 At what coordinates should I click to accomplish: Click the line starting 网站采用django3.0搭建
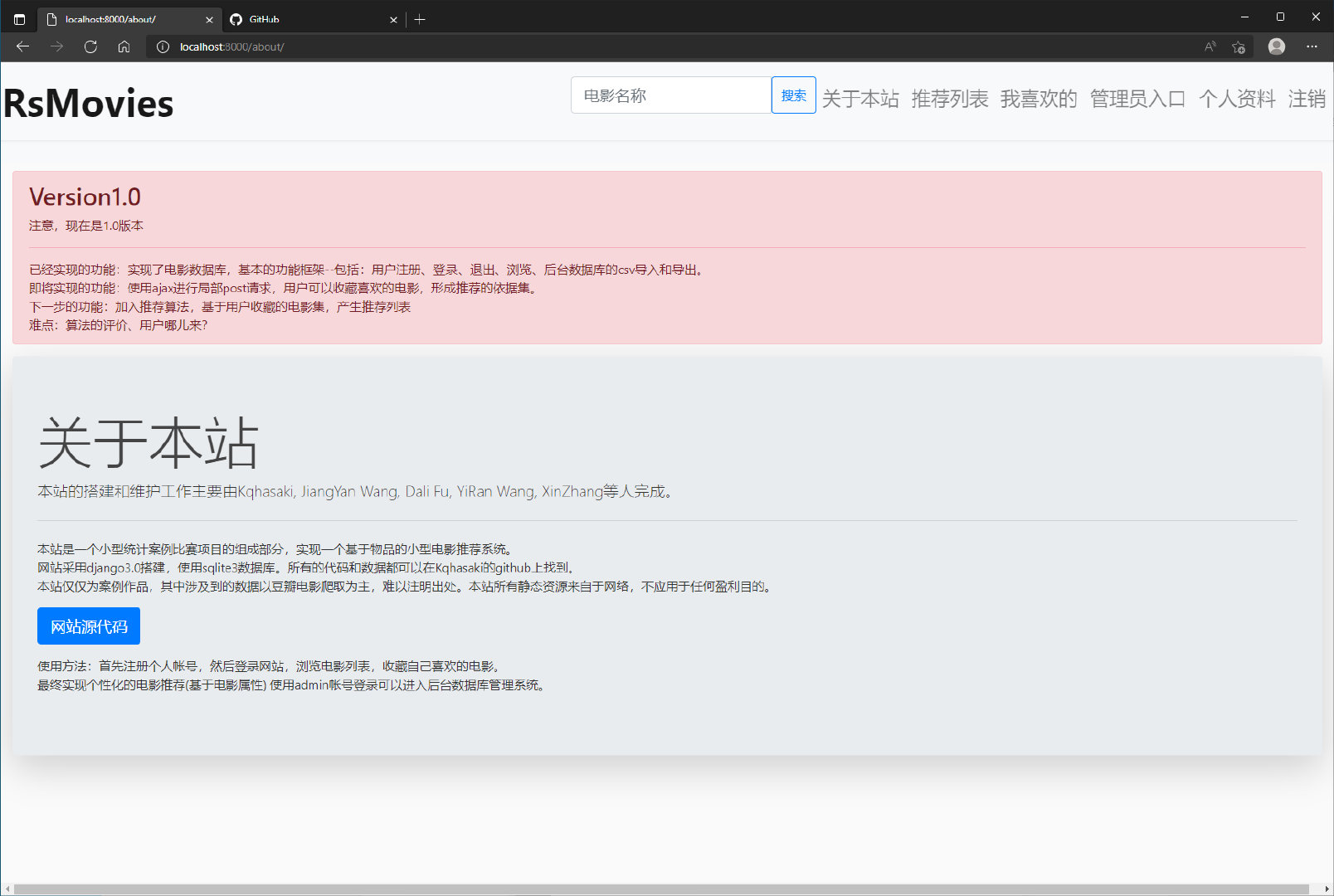coord(308,567)
